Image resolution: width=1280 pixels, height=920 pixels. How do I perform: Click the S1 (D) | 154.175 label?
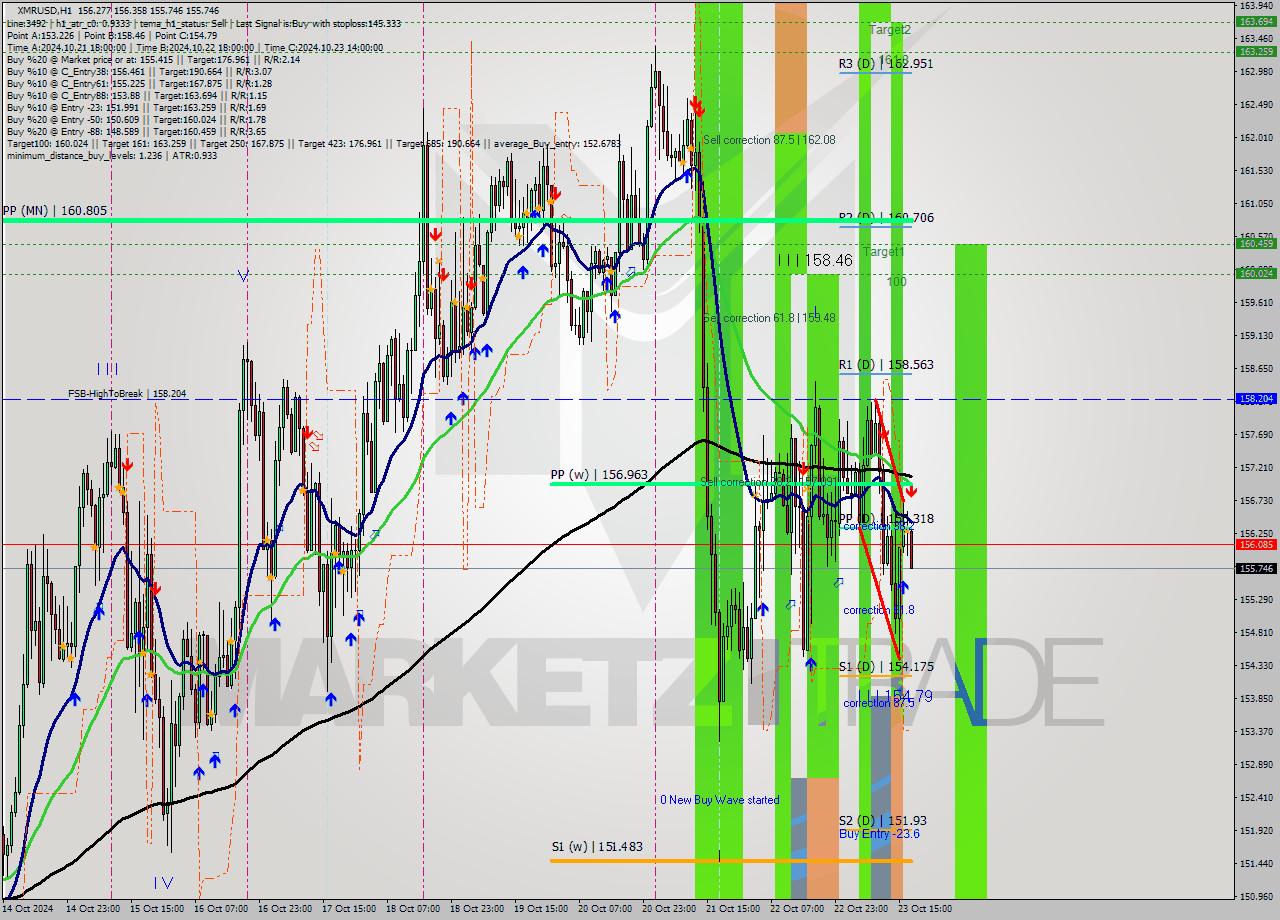(x=886, y=667)
